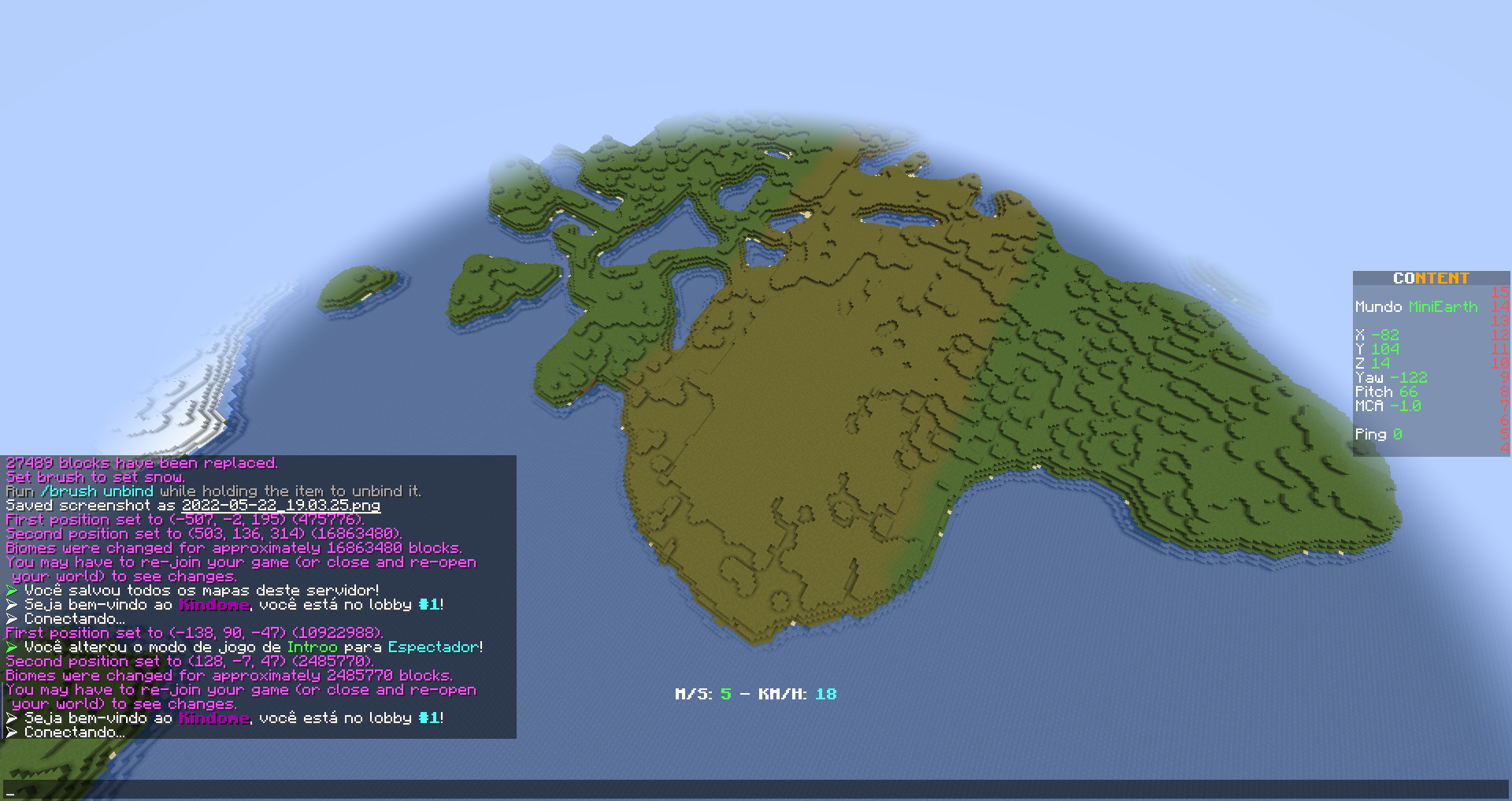The width and height of the screenshot is (1512, 801).
Task: Click 'Biomes were changed for approximately 16863480 blocks' line
Action: point(234,547)
